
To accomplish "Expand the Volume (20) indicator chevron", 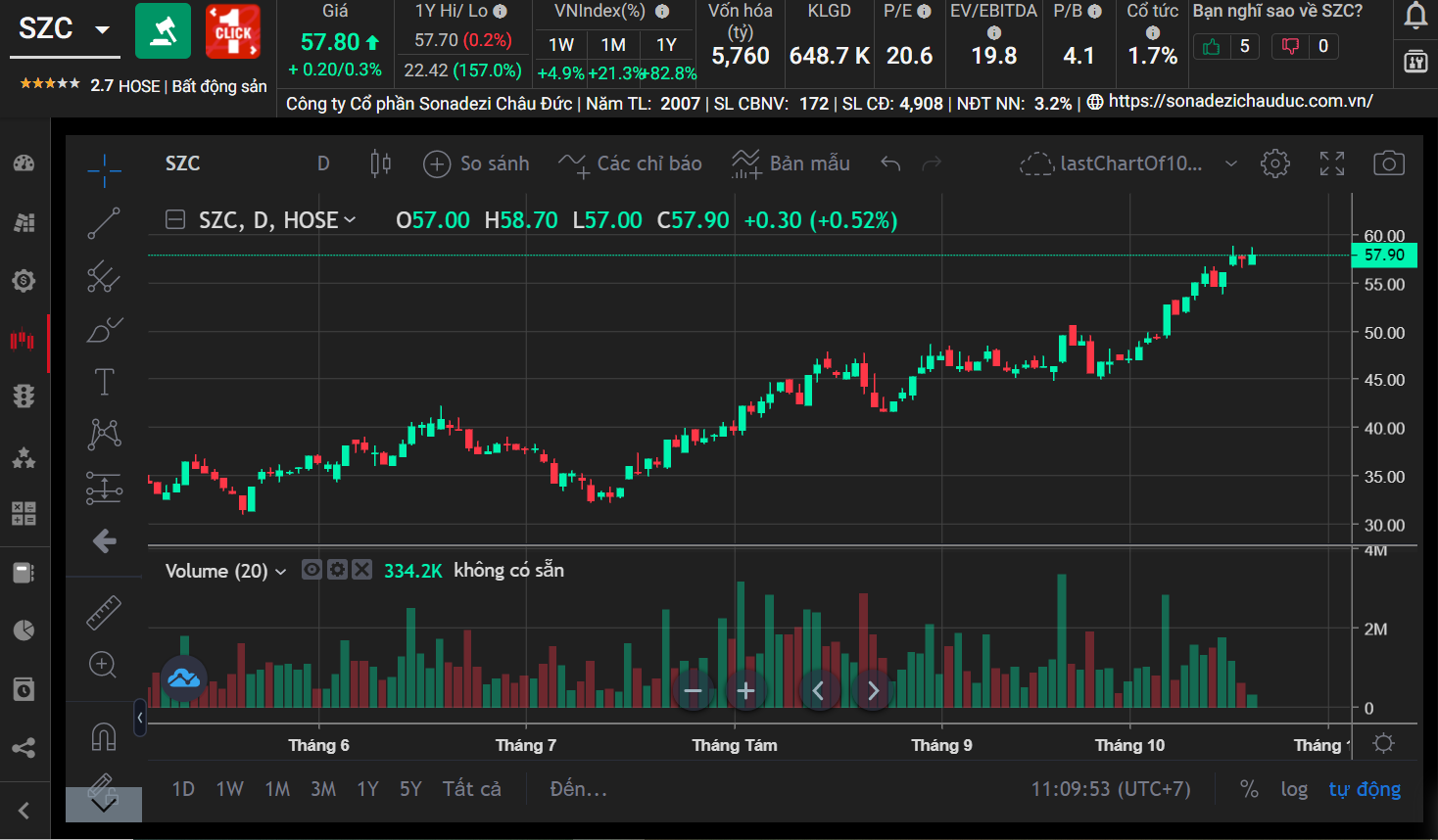I will [x=281, y=572].
